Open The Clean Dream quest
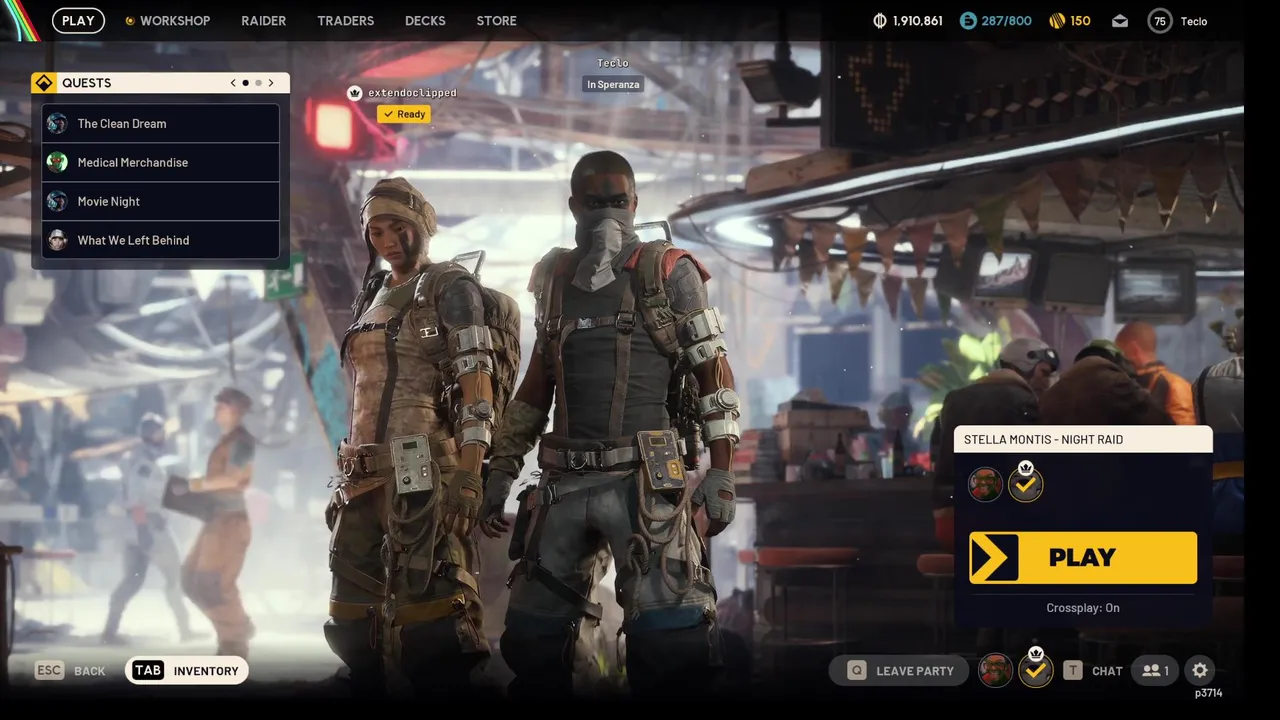The height and width of the screenshot is (720, 1280). point(161,123)
